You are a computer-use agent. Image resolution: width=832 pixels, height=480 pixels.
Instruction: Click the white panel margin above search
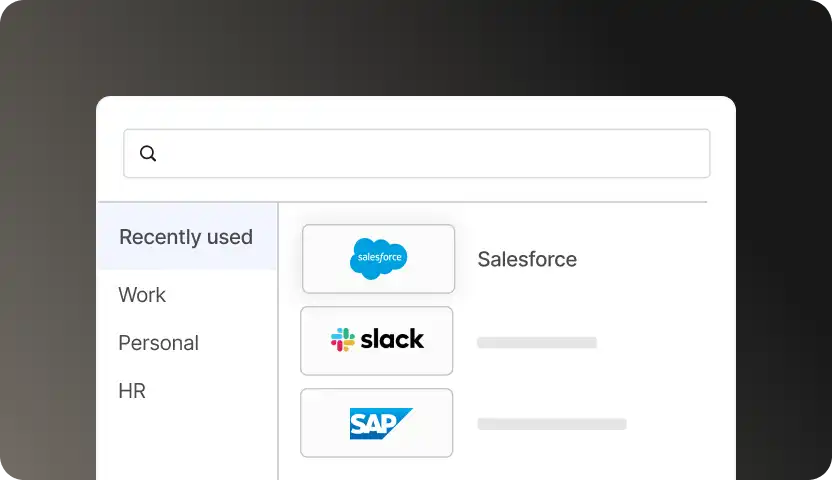coord(416,112)
